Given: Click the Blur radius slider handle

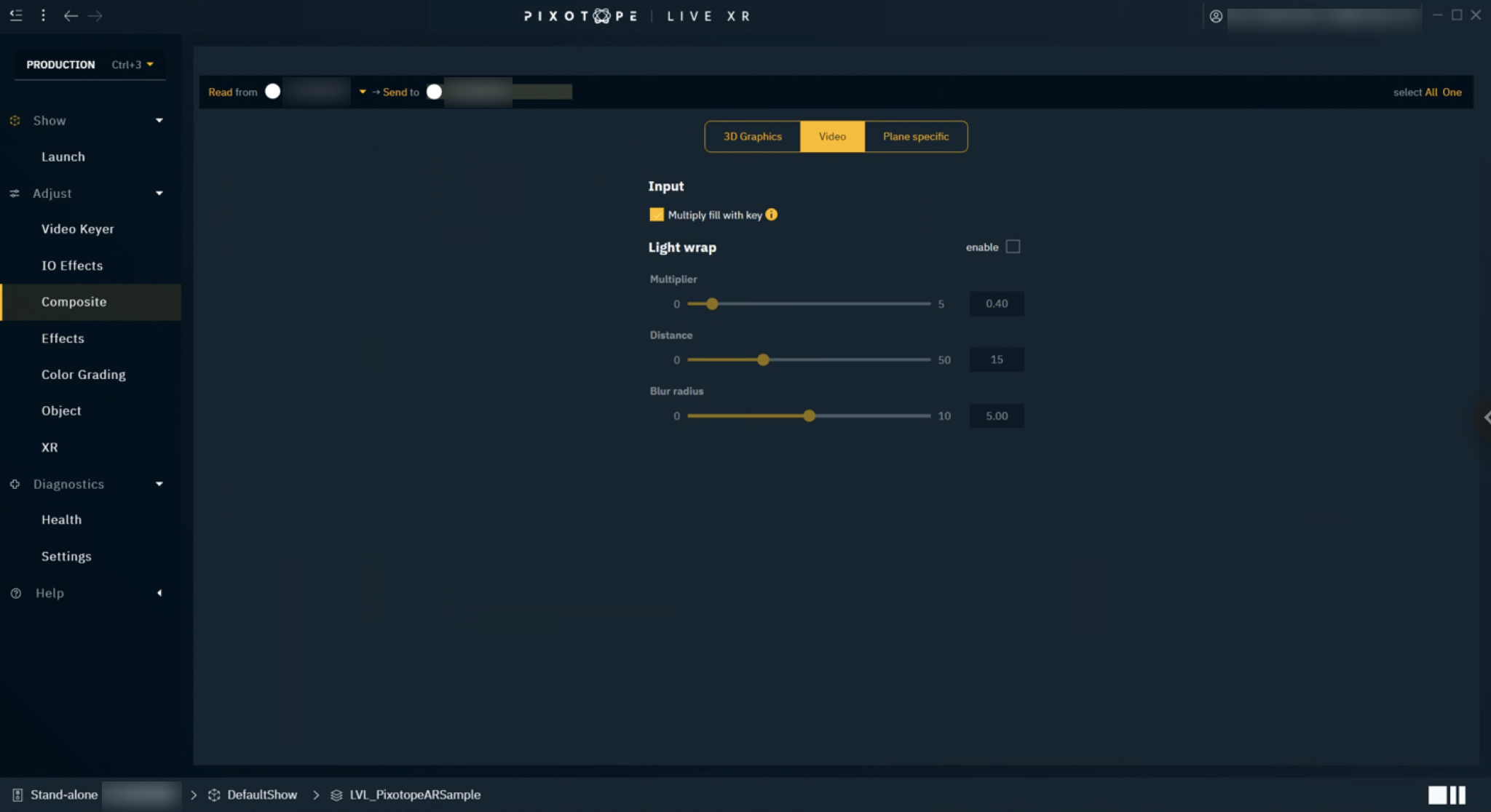Looking at the screenshot, I should (809, 416).
